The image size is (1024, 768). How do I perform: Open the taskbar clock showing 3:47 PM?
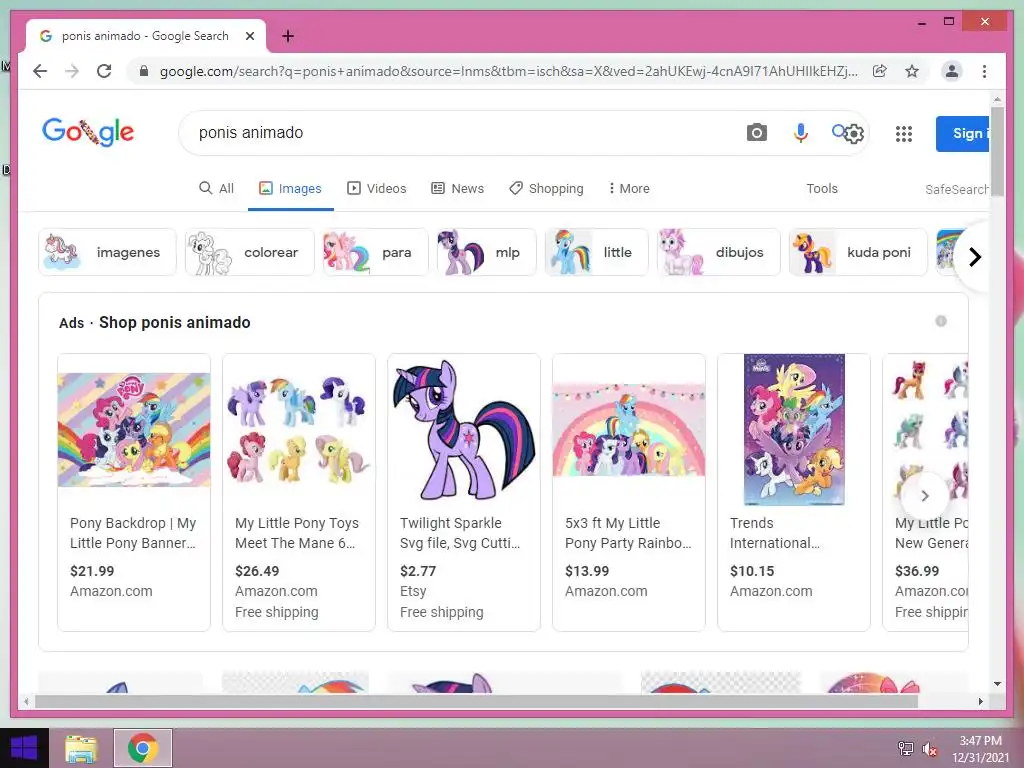pos(980,749)
